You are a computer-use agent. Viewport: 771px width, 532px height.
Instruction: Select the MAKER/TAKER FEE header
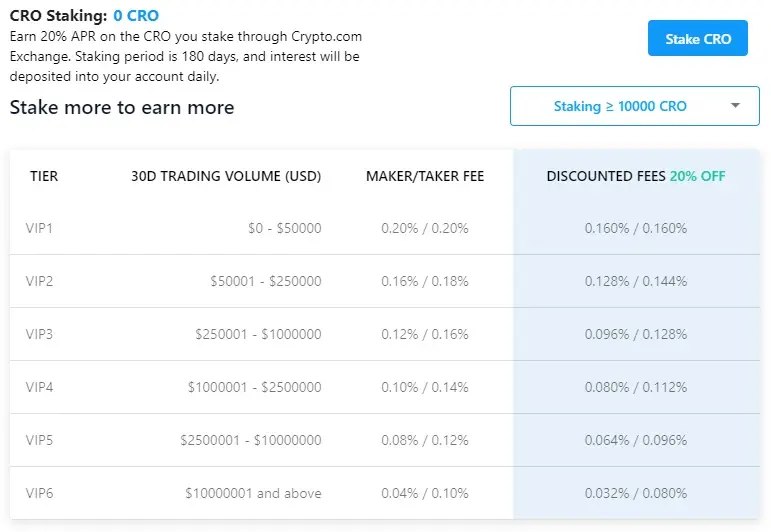pyautogui.click(x=425, y=176)
